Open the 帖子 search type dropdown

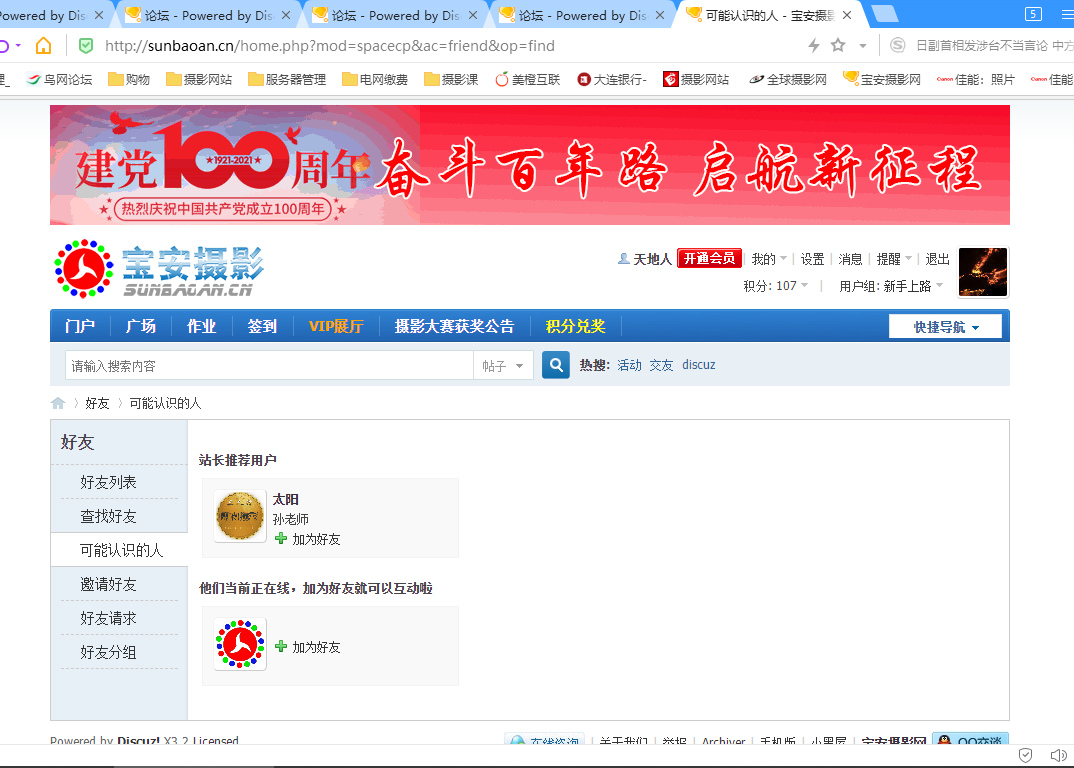pyautogui.click(x=503, y=366)
